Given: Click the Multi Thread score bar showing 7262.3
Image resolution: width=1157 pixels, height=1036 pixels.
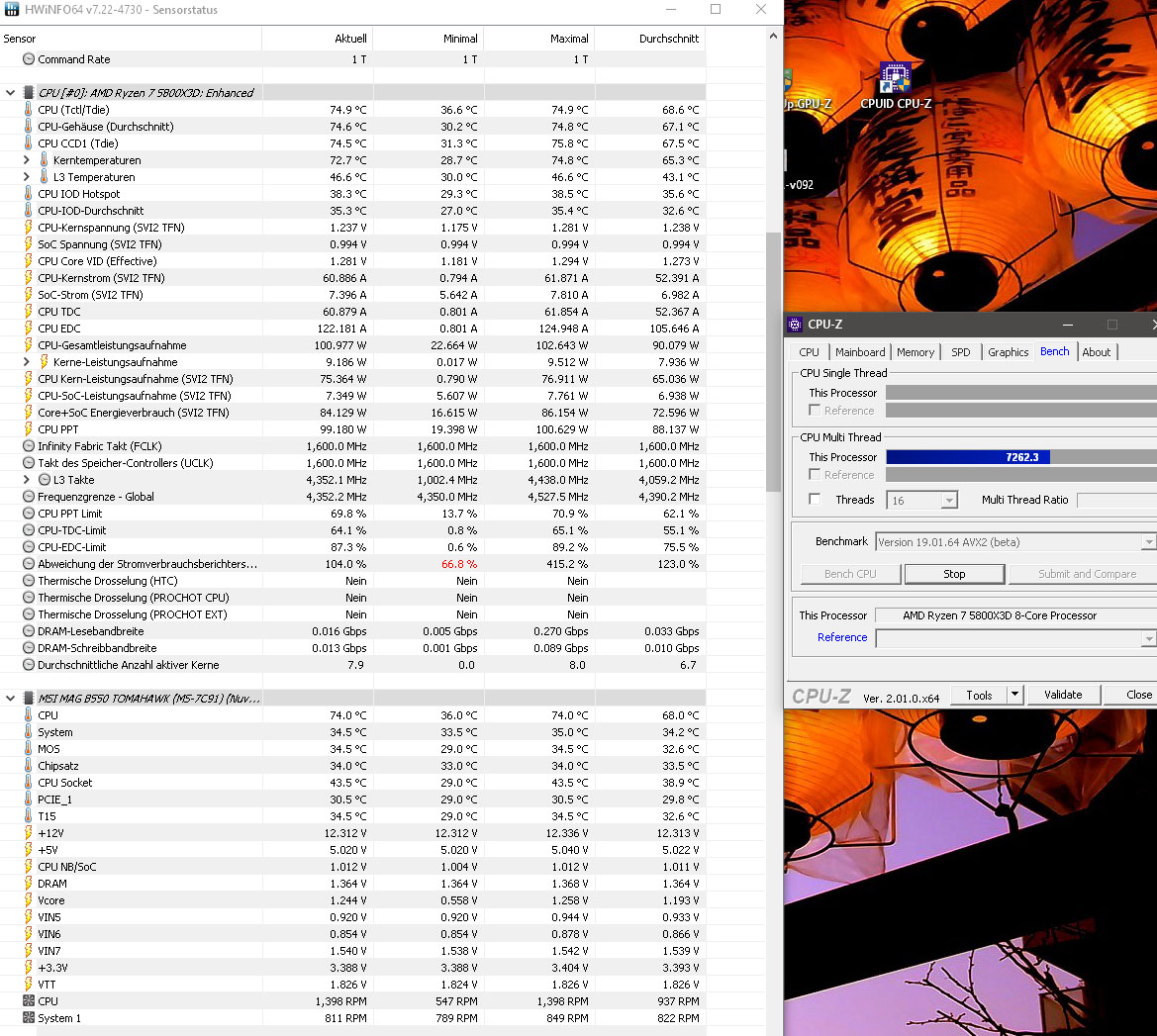Looking at the screenshot, I should pos(1021,457).
